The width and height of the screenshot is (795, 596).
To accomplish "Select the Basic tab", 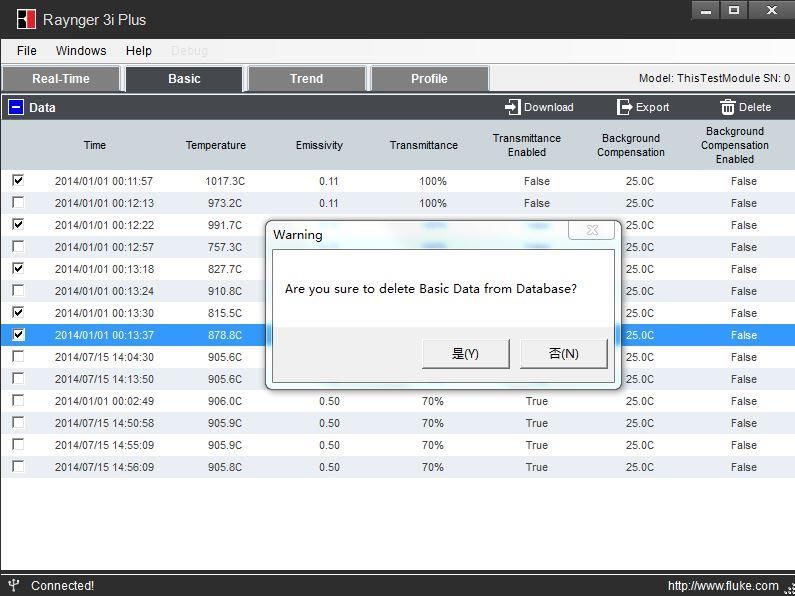I will pos(184,79).
